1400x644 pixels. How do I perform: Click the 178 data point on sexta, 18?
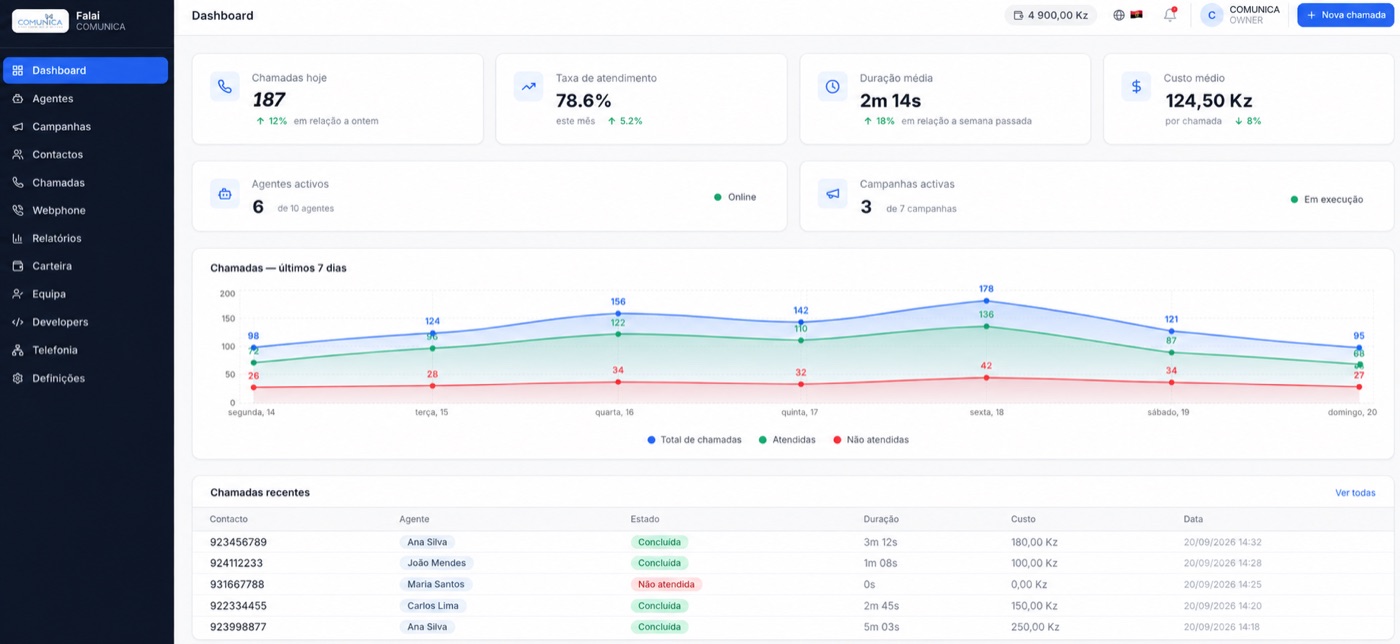[x=986, y=301]
